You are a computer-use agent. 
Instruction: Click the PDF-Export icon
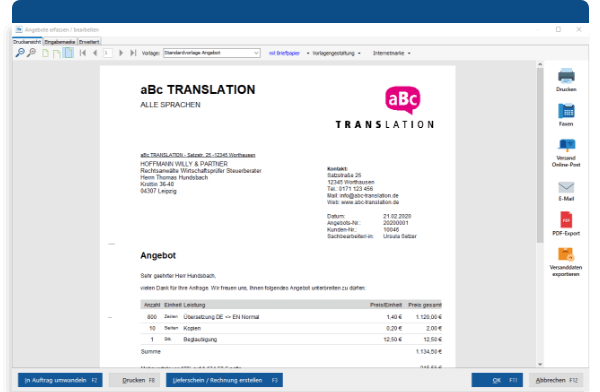pos(566,220)
